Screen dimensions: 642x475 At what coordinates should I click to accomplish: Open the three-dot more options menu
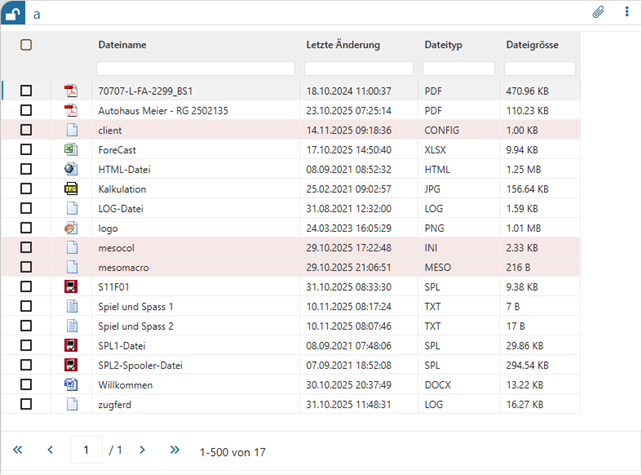point(625,13)
